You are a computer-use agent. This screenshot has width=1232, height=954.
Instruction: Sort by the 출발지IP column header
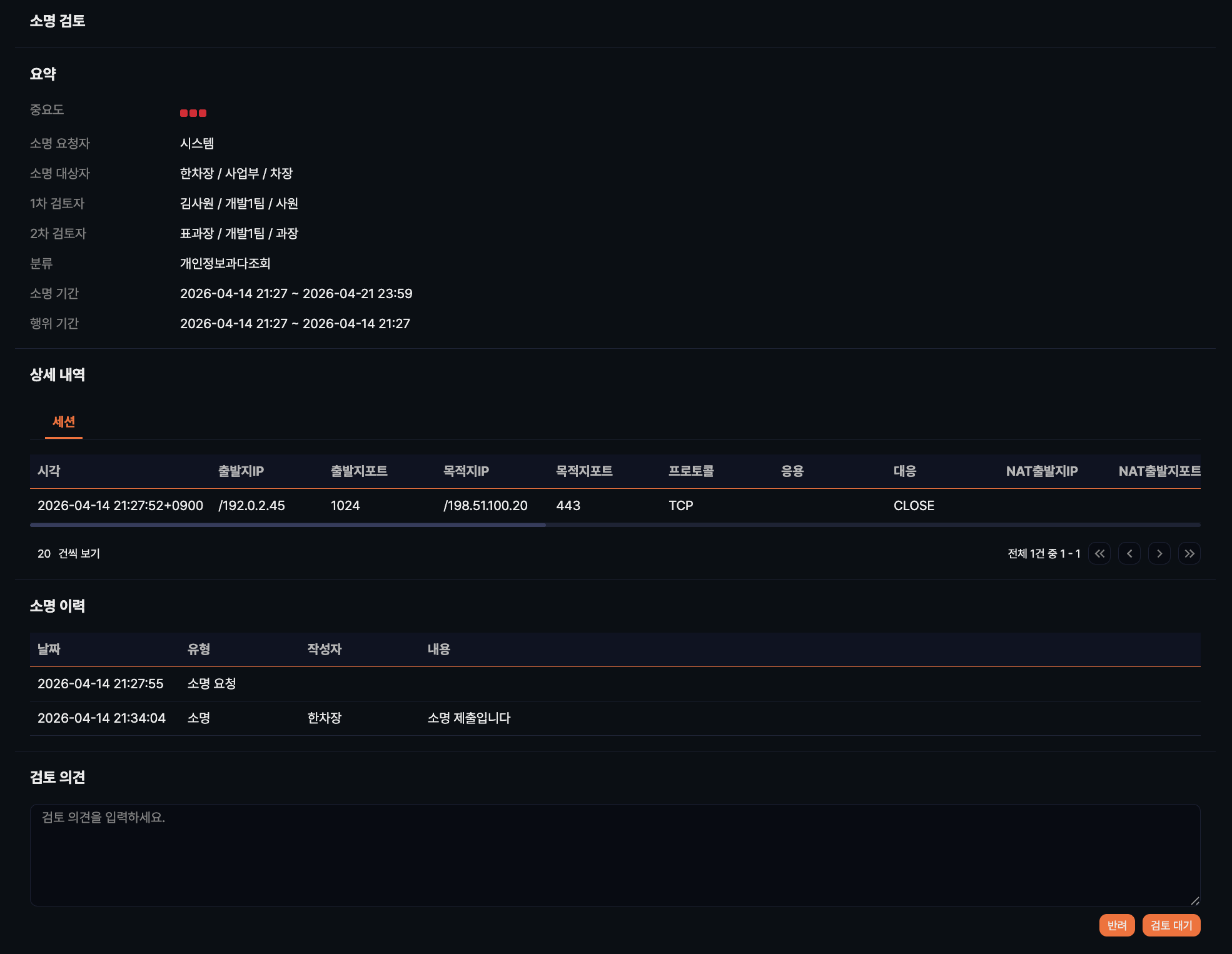click(241, 471)
